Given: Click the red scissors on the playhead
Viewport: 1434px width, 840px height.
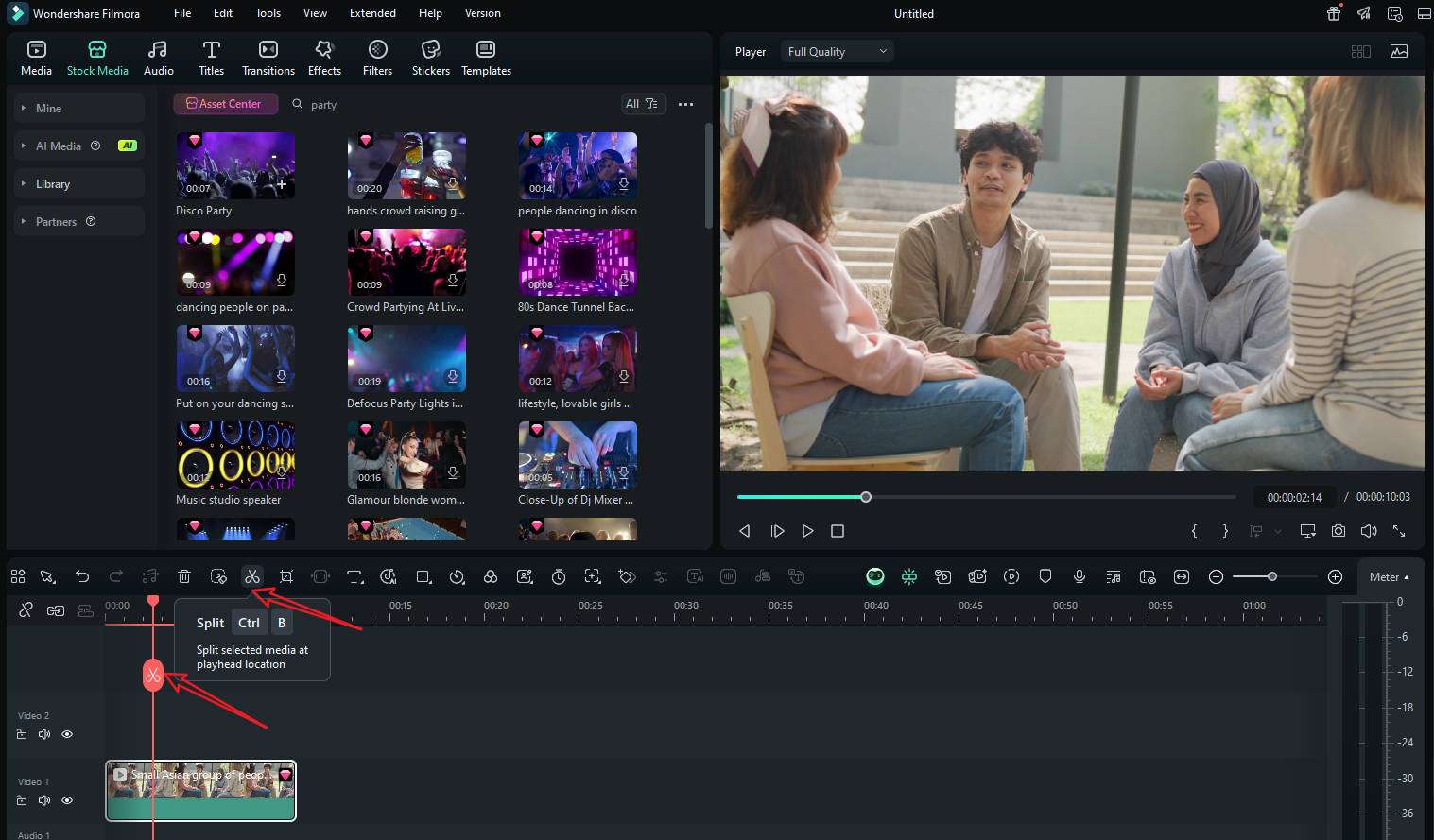Looking at the screenshot, I should coord(153,675).
